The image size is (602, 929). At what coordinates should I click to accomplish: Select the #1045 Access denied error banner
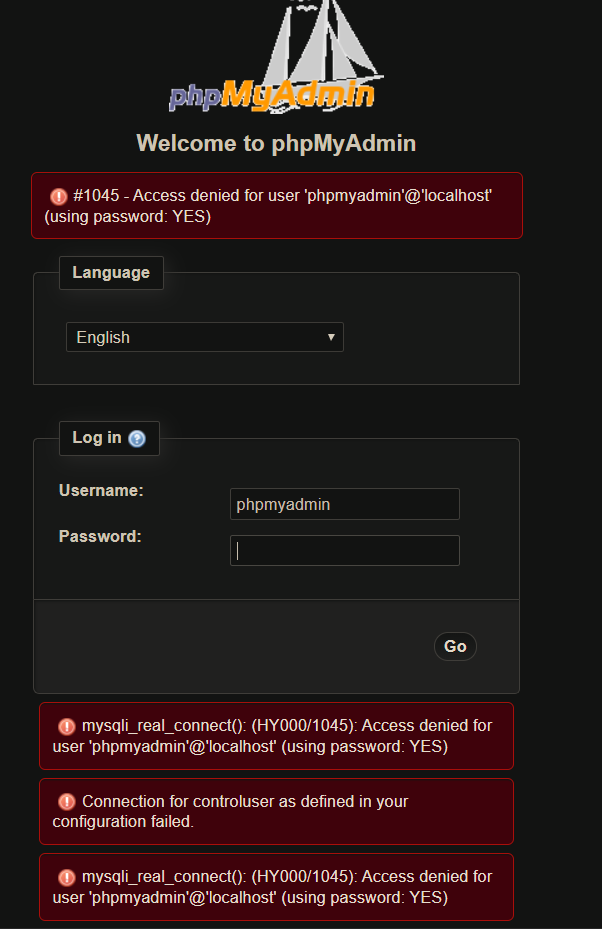tap(277, 205)
